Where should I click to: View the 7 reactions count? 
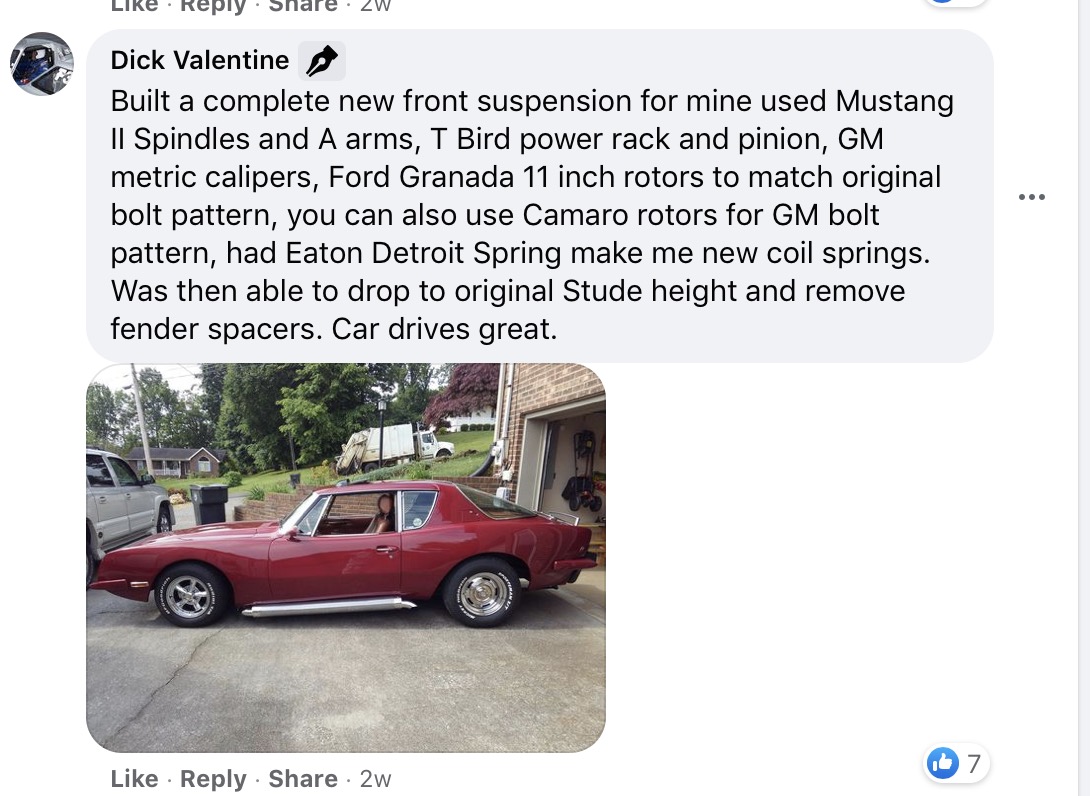973,764
